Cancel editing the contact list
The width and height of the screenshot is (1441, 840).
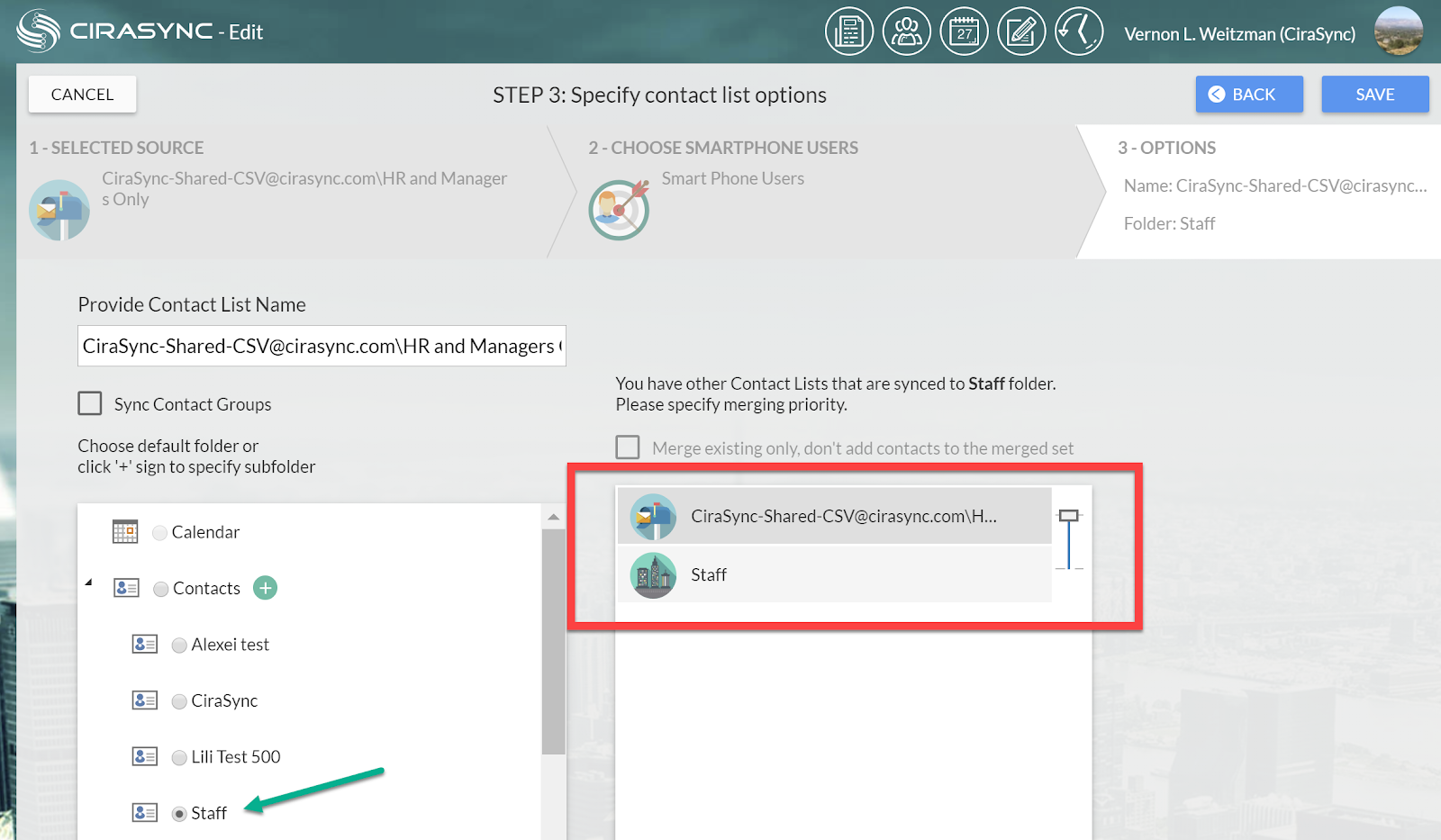[82, 95]
